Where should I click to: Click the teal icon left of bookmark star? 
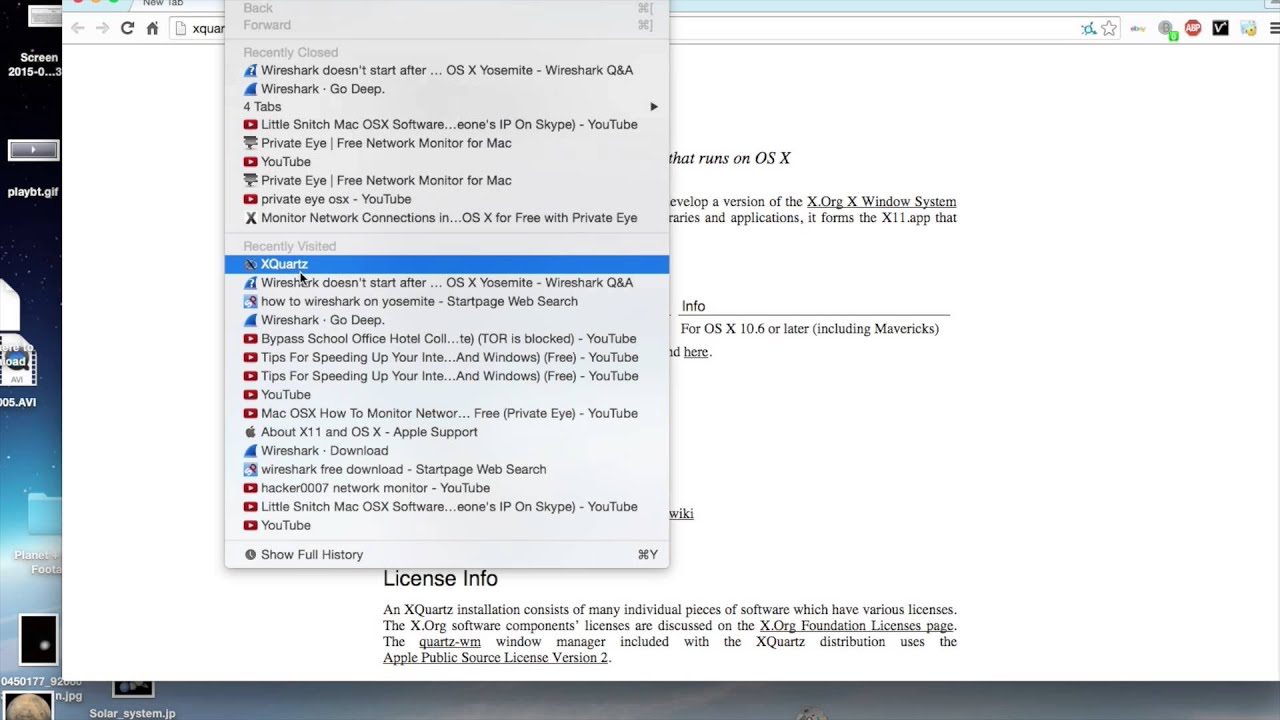click(x=1088, y=28)
